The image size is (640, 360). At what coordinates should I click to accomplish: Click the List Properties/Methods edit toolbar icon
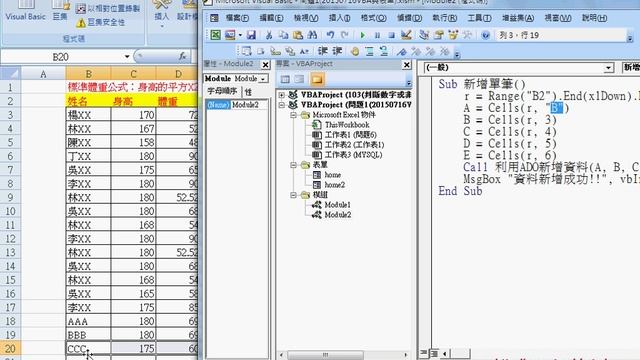[246, 51]
